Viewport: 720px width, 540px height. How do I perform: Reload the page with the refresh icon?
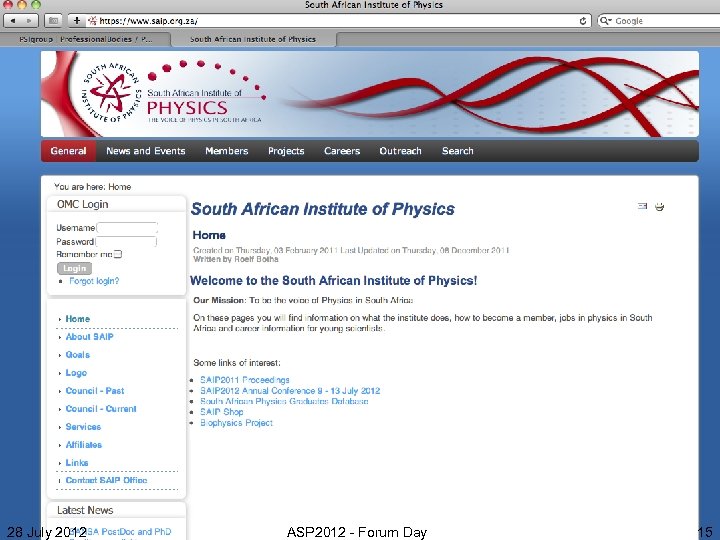tap(583, 21)
